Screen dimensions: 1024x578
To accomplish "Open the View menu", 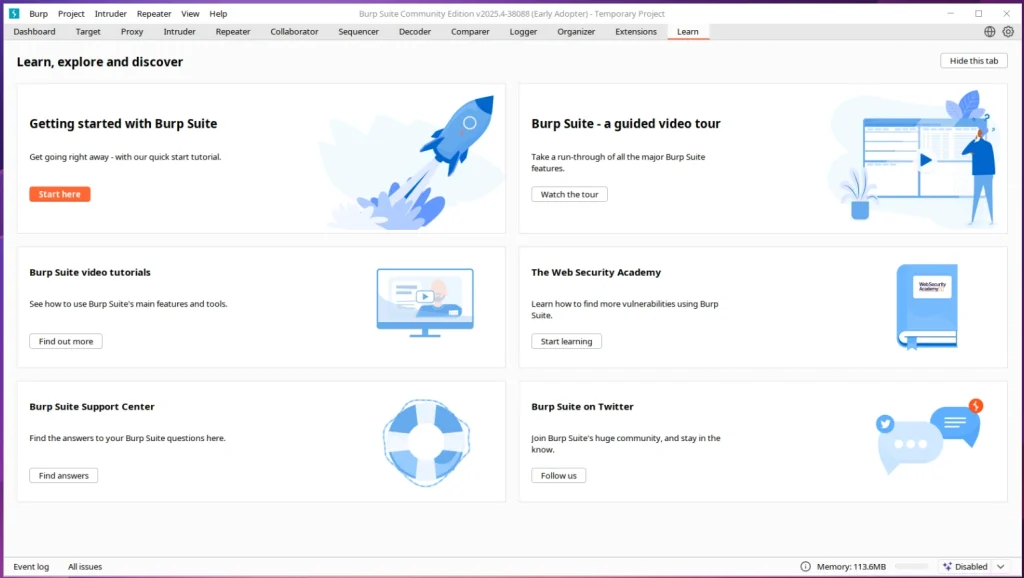I will [x=190, y=14].
